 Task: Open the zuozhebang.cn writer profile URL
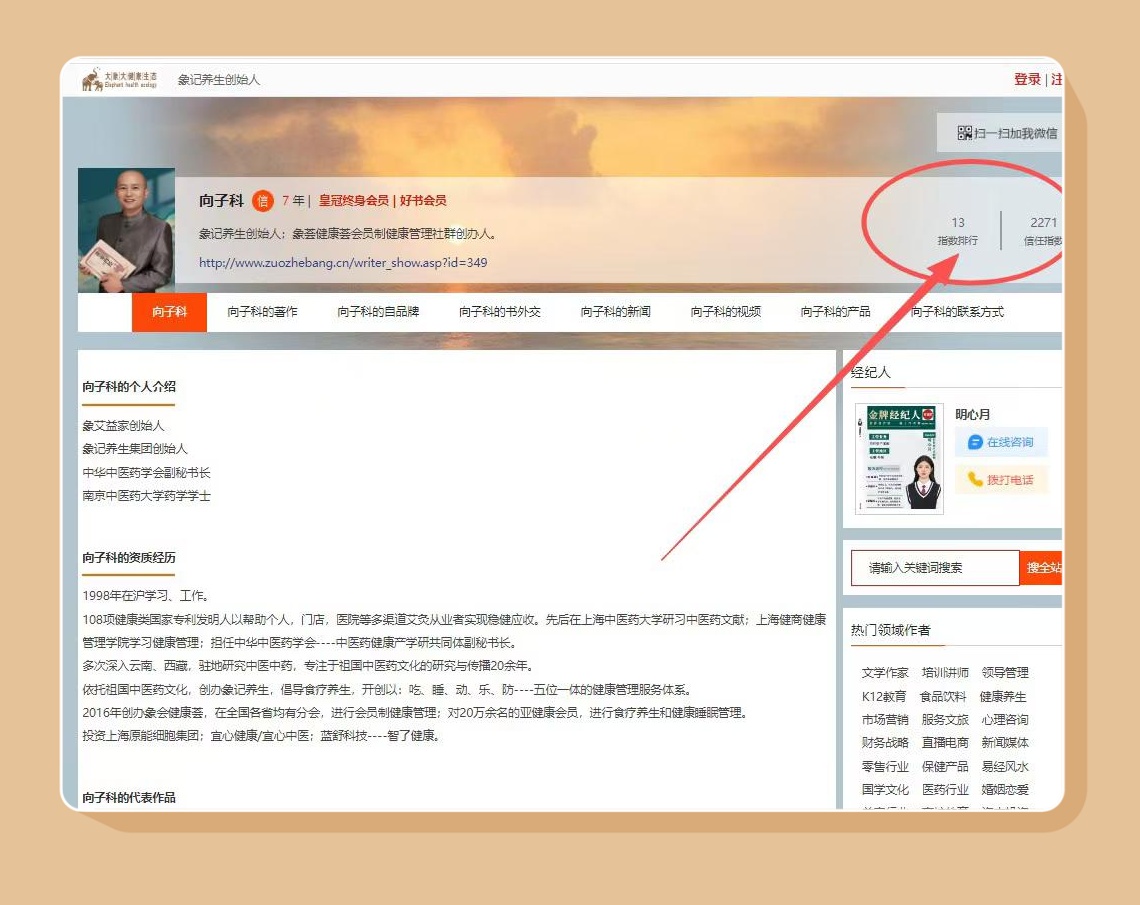tap(343, 263)
